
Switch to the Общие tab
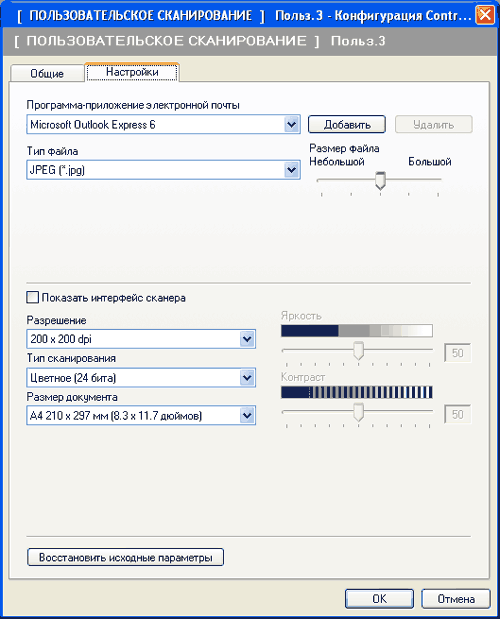click(x=47, y=73)
